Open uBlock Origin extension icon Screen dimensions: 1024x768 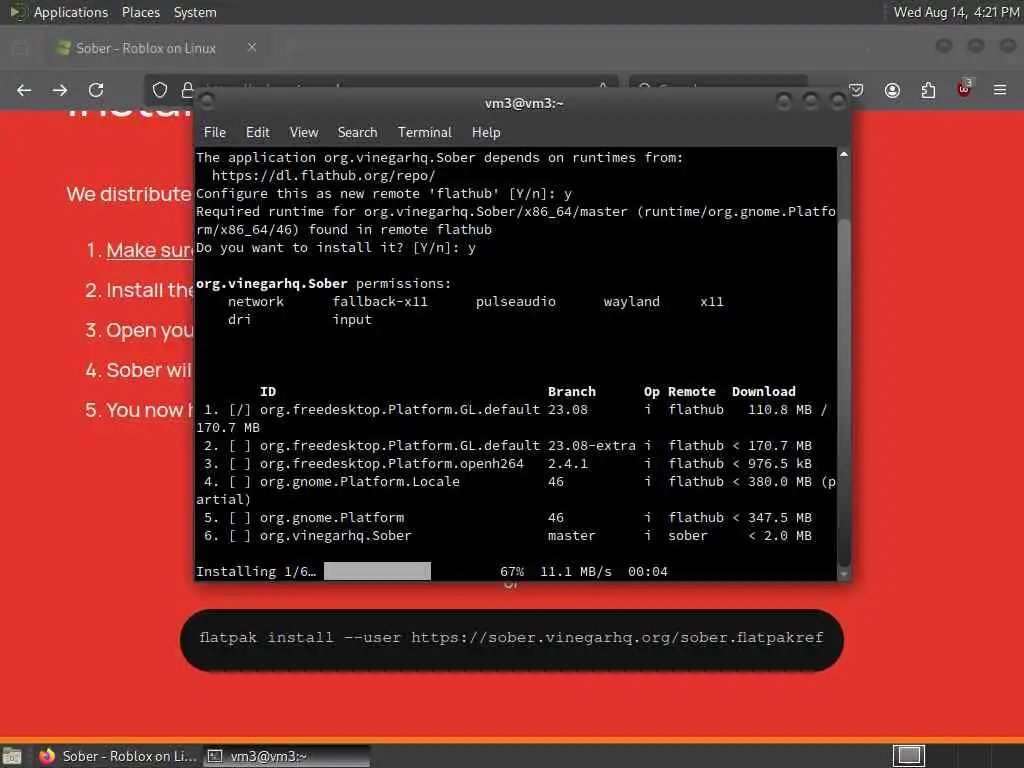coord(964,89)
